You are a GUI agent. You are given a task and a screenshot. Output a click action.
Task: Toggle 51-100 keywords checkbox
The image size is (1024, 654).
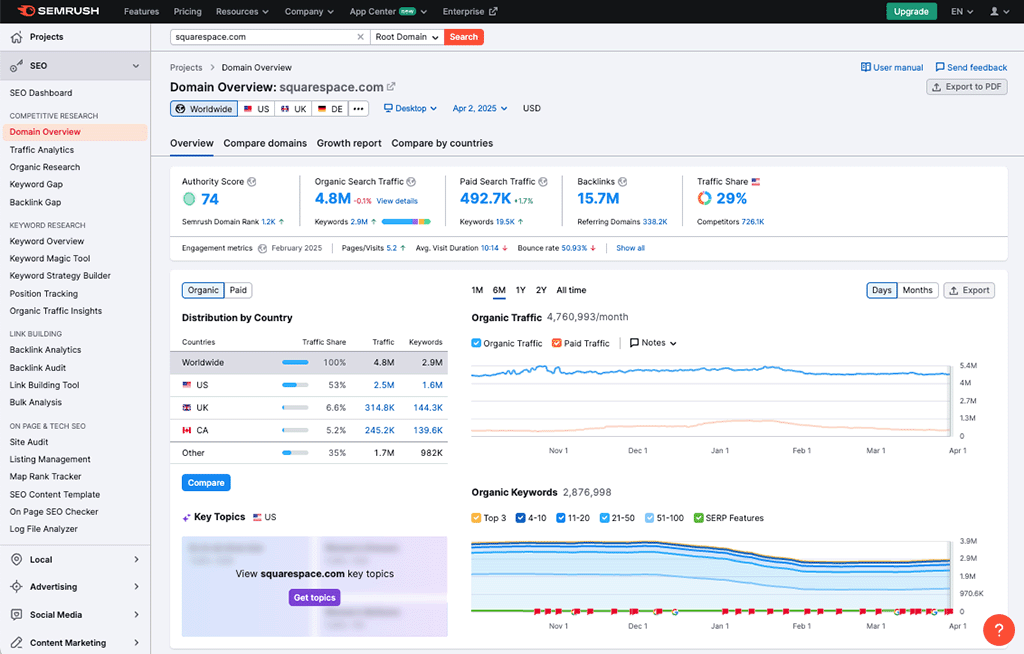click(x=649, y=518)
